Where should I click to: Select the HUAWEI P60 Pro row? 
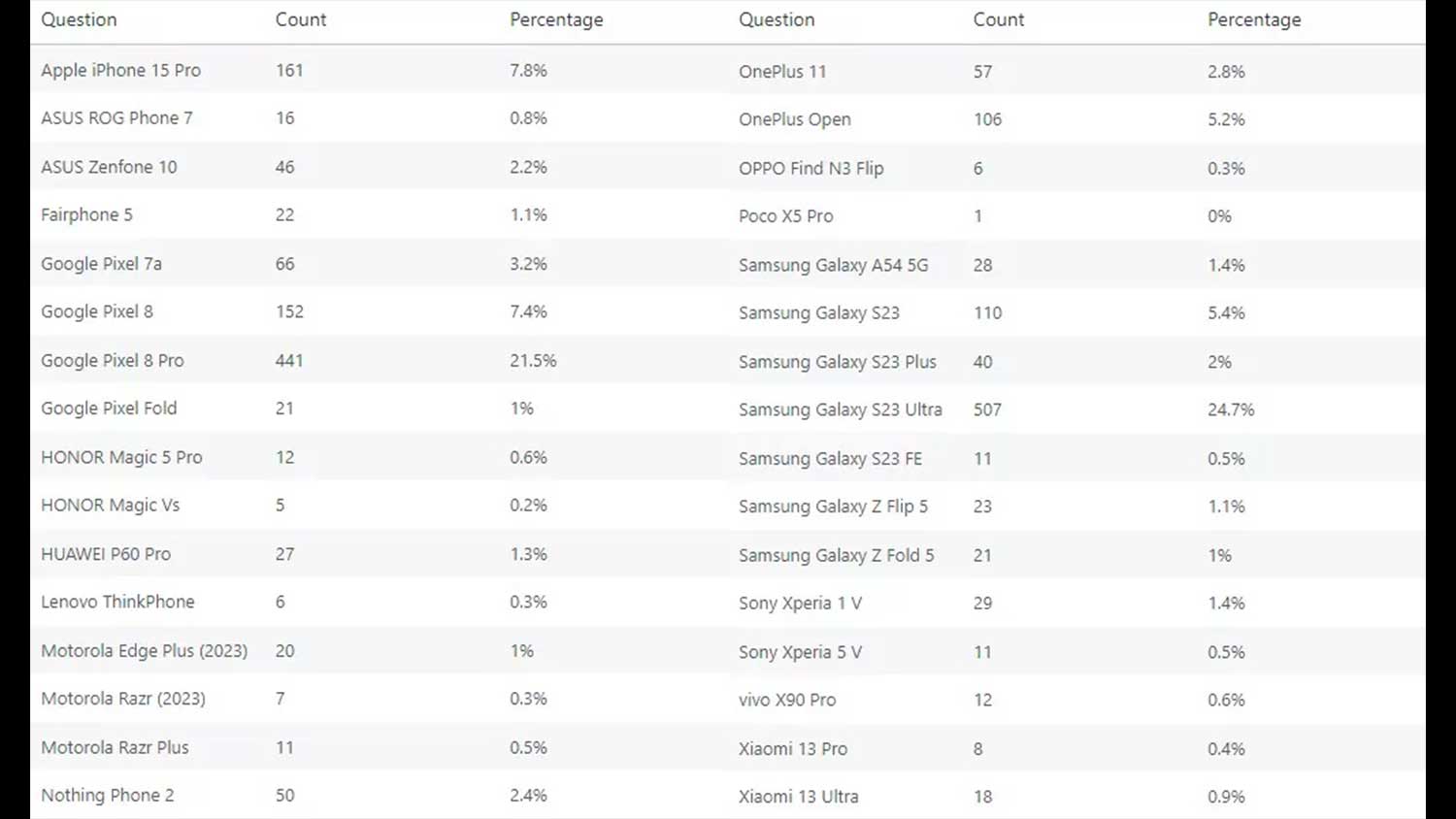pos(106,554)
